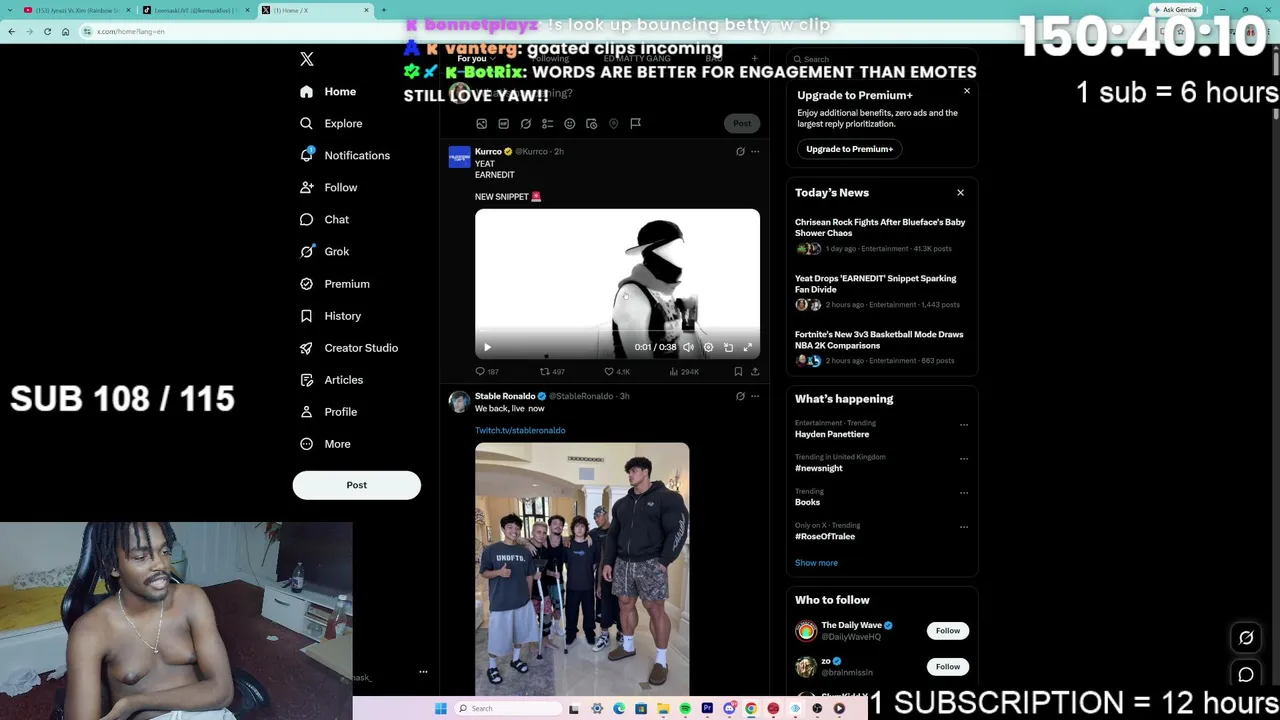
Task: Dismiss the Upgrade to Premium+ card
Action: (967, 91)
